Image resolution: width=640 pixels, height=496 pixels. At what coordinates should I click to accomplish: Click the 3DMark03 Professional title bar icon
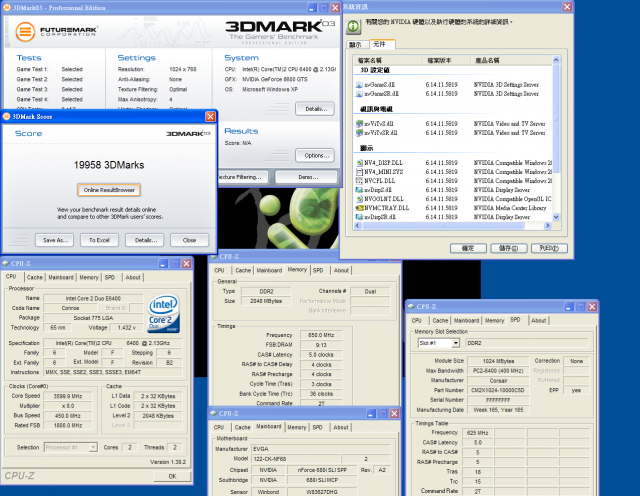[7, 8]
